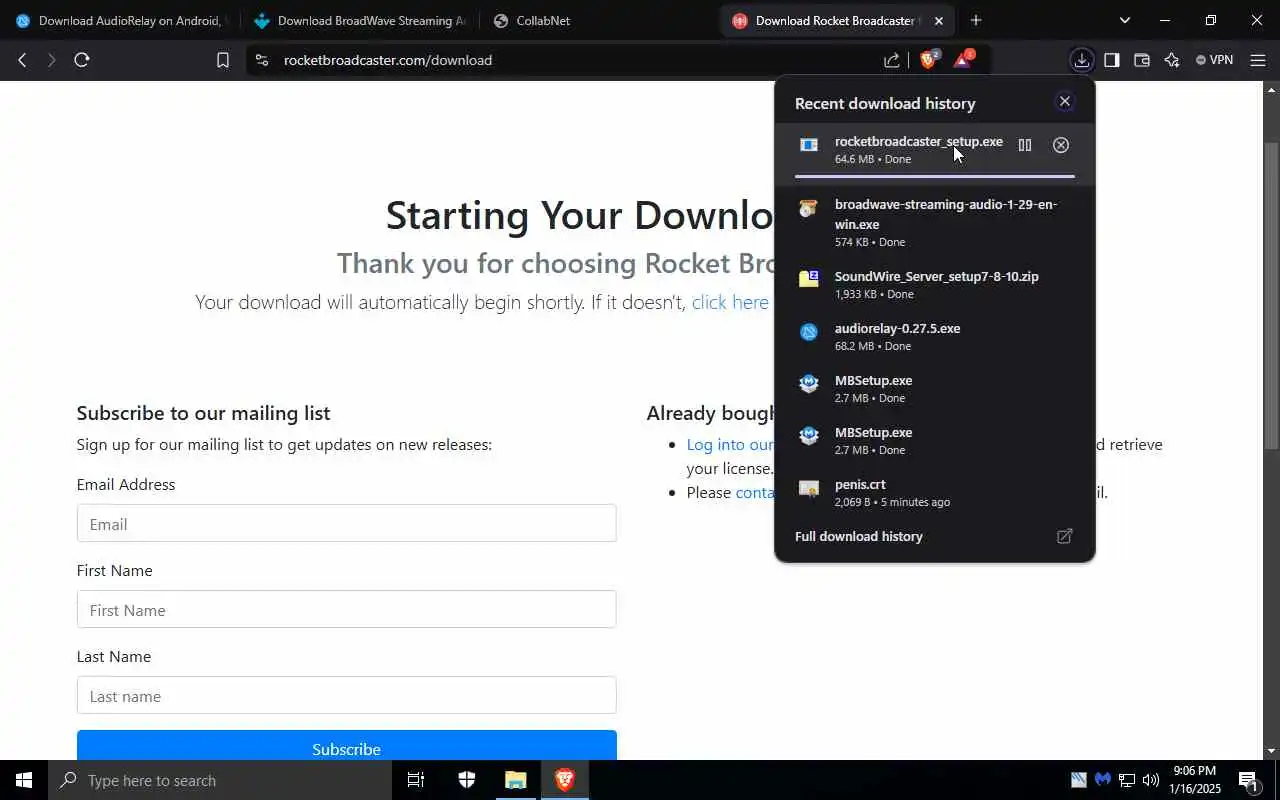This screenshot has width=1280, height=800.
Task: Click the VPN button
Action: (x=1214, y=60)
